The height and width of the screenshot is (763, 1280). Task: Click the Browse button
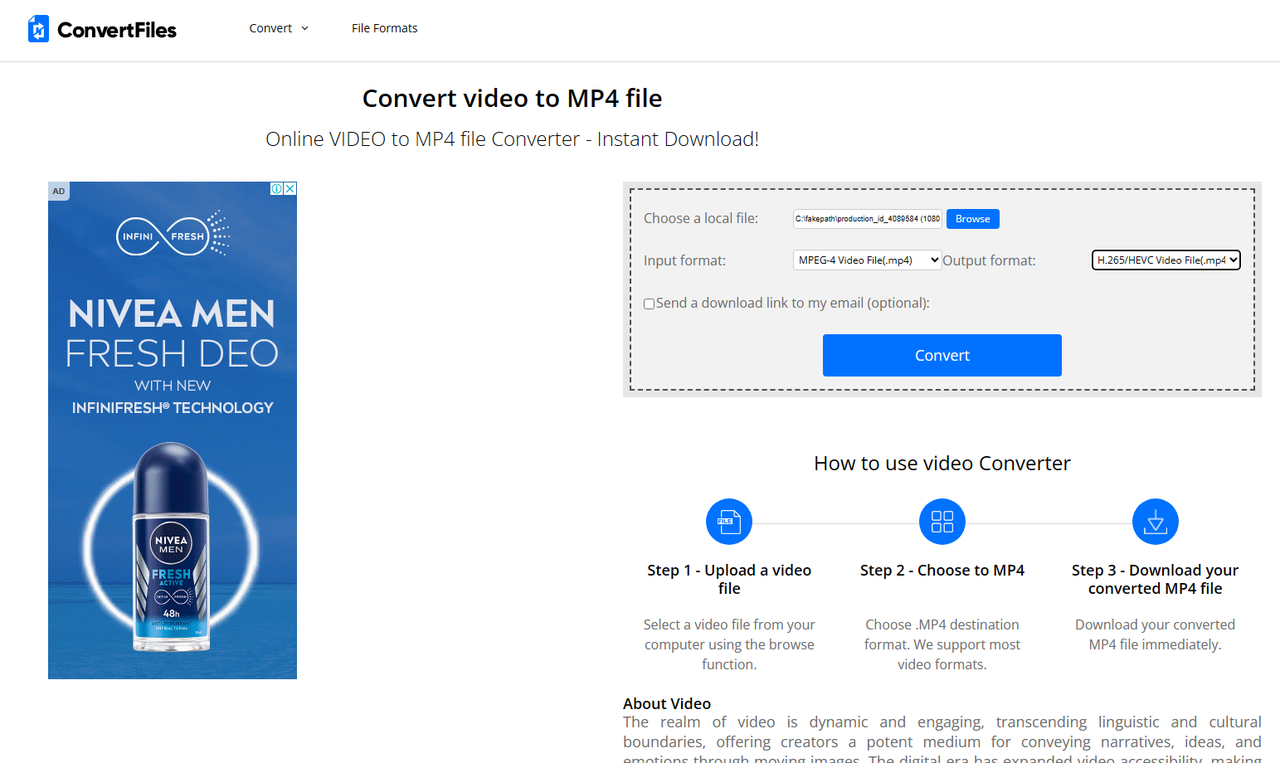pos(972,218)
